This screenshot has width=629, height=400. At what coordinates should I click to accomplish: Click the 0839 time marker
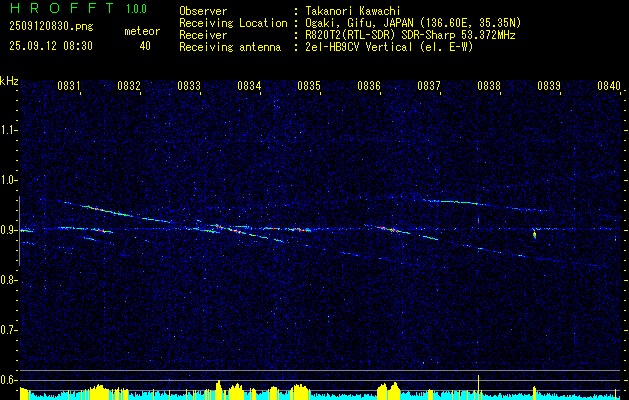[549, 85]
